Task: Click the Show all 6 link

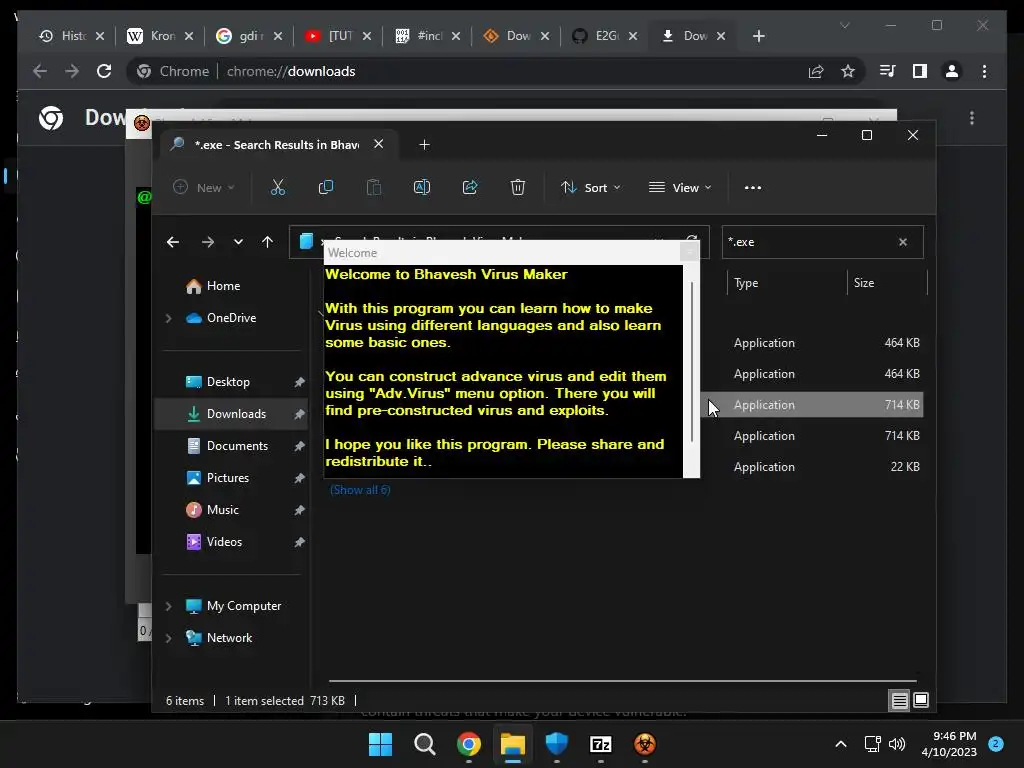Action: (x=360, y=490)
